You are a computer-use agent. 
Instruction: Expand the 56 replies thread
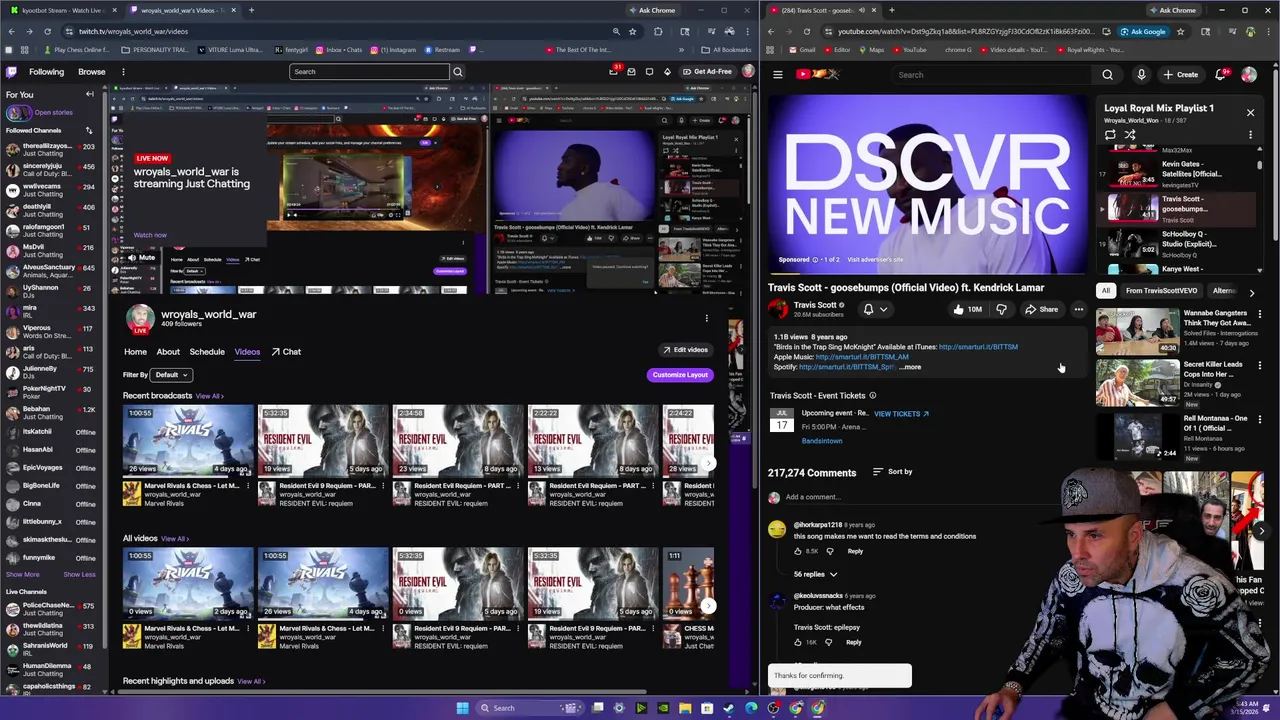pos(815,574)
